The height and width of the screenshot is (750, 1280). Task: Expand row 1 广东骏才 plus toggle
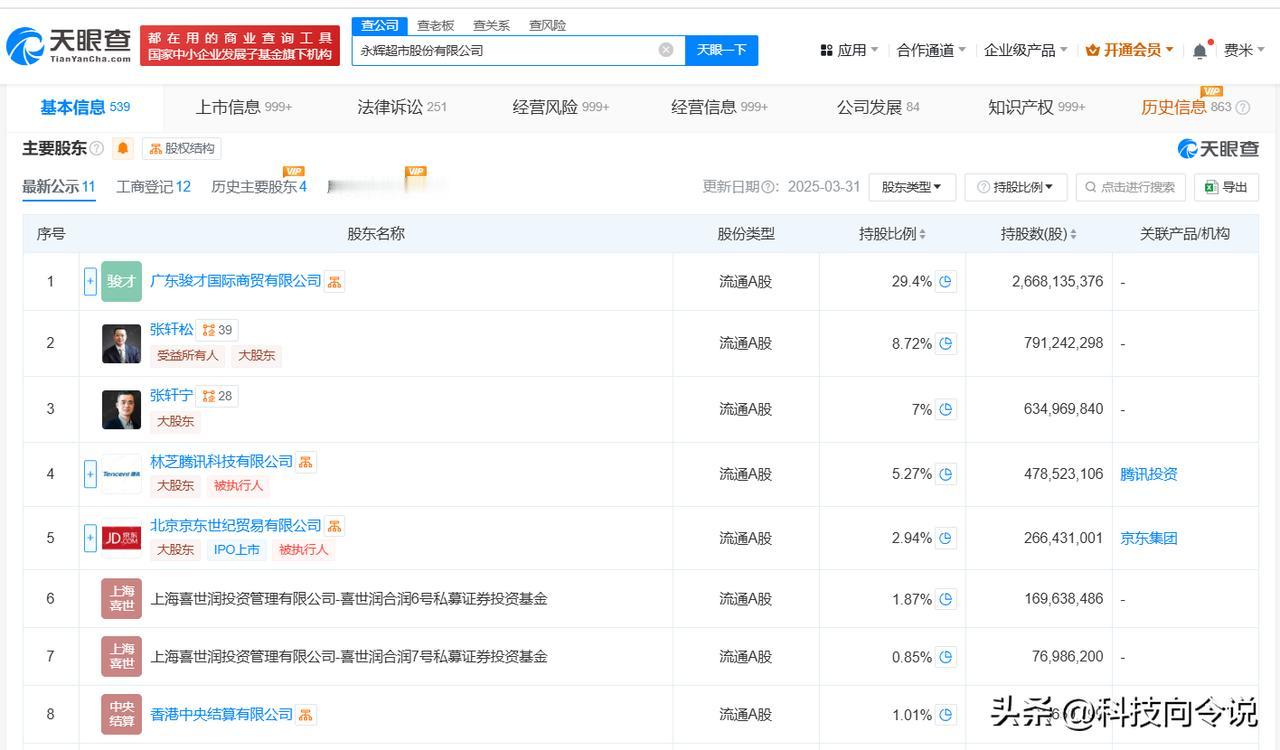click(x=90, y=282)
